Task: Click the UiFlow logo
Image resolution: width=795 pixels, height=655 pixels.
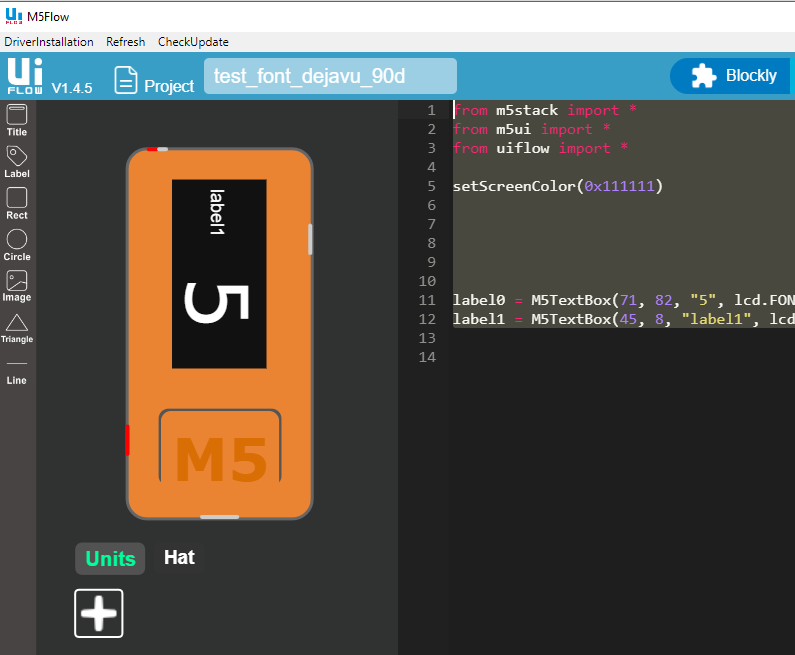Action: [x=24, y=76]
